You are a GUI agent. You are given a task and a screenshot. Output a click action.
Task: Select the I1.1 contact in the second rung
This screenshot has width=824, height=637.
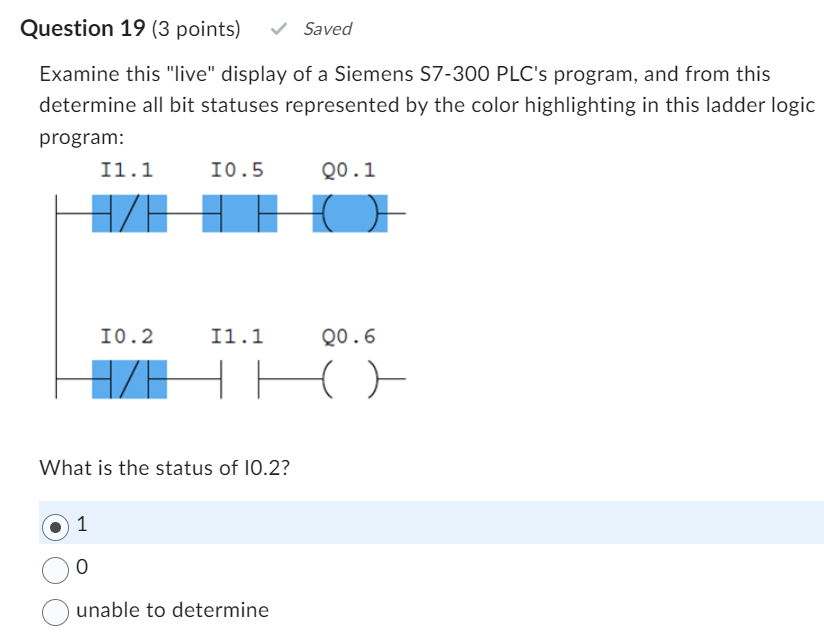[238, 378]
